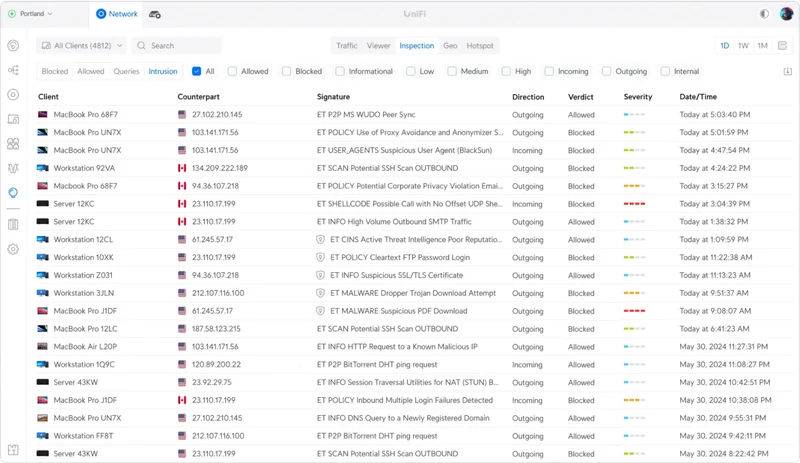
Task: Enable the Outgoing direction checkbox
Action: (x=607, y=71)
